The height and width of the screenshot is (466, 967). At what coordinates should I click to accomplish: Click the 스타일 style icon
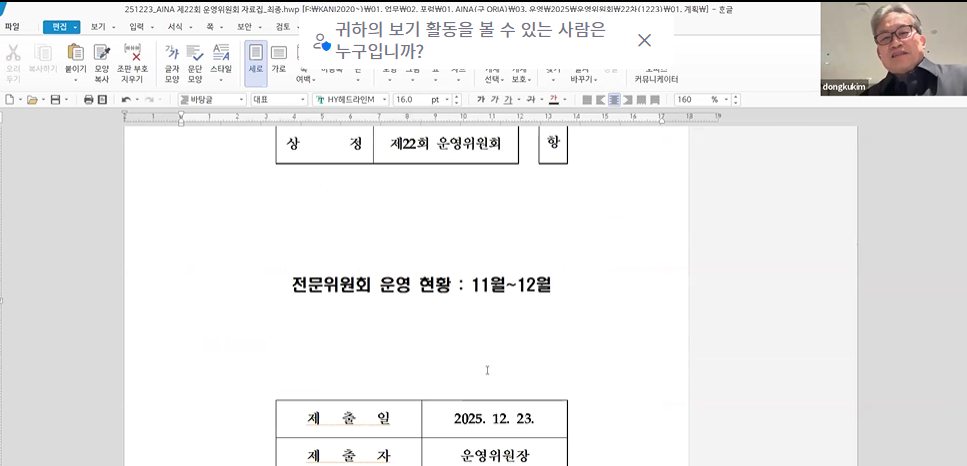(x=221, y=54)
